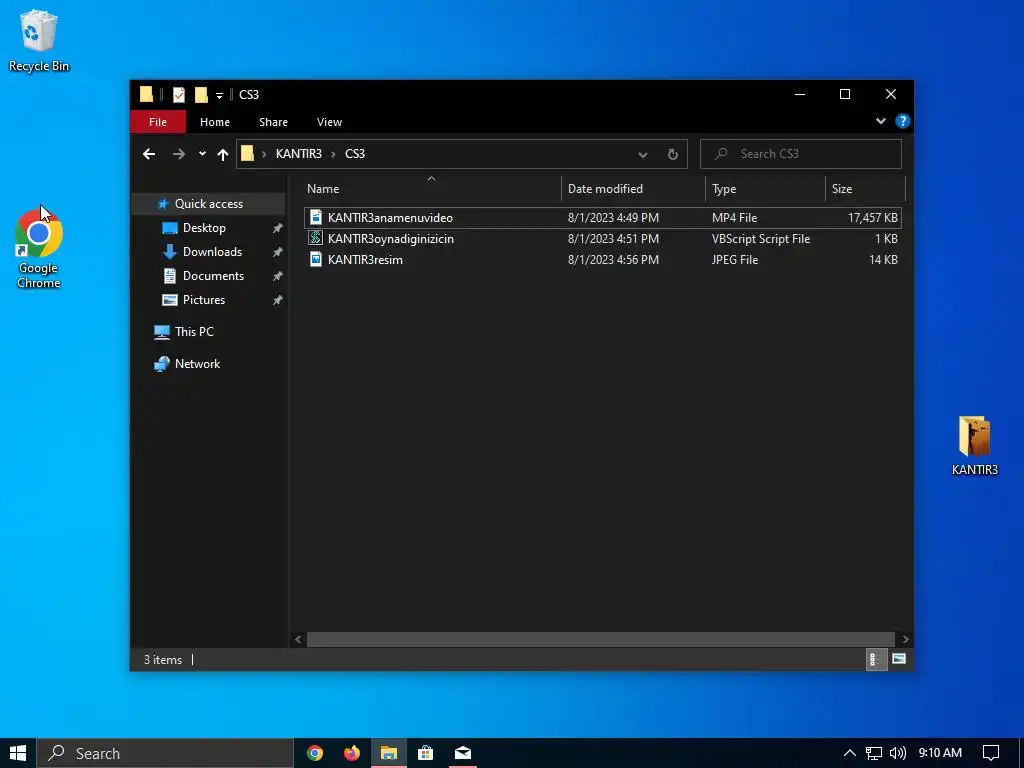Open the Windows Start menu
Viewport: 1024px width, 768px height.
[x=18, y=753]
